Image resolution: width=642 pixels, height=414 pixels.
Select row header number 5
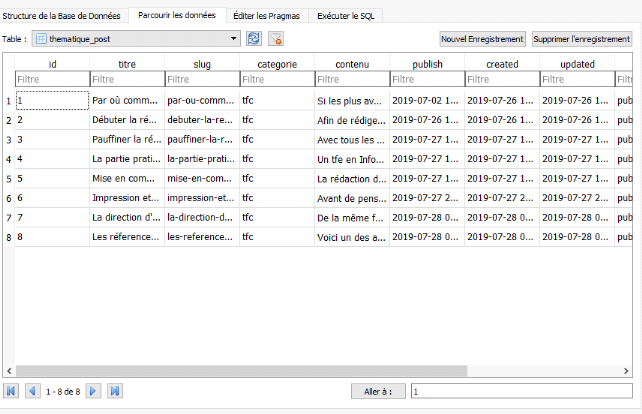click(x=9, y=179)
